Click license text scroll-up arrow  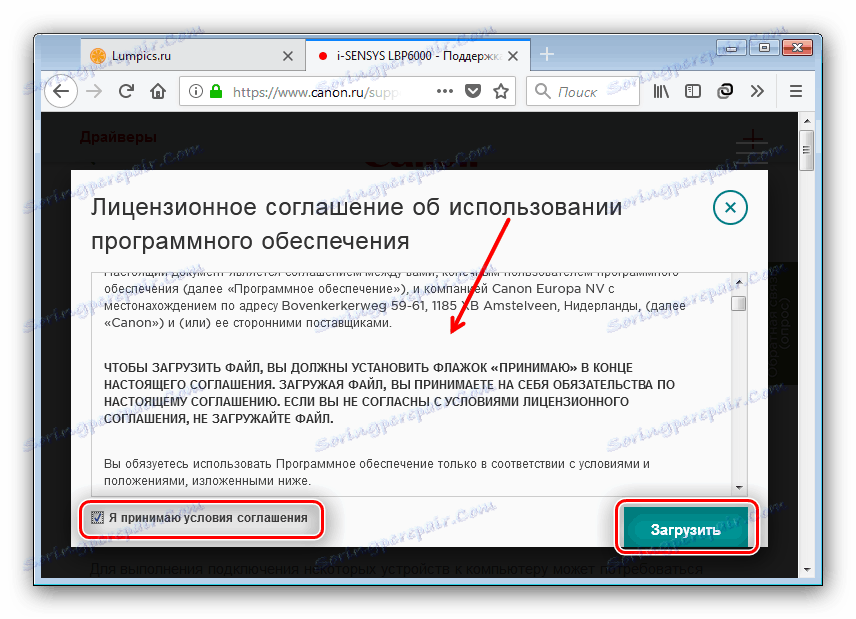click(x=739, y=282)
